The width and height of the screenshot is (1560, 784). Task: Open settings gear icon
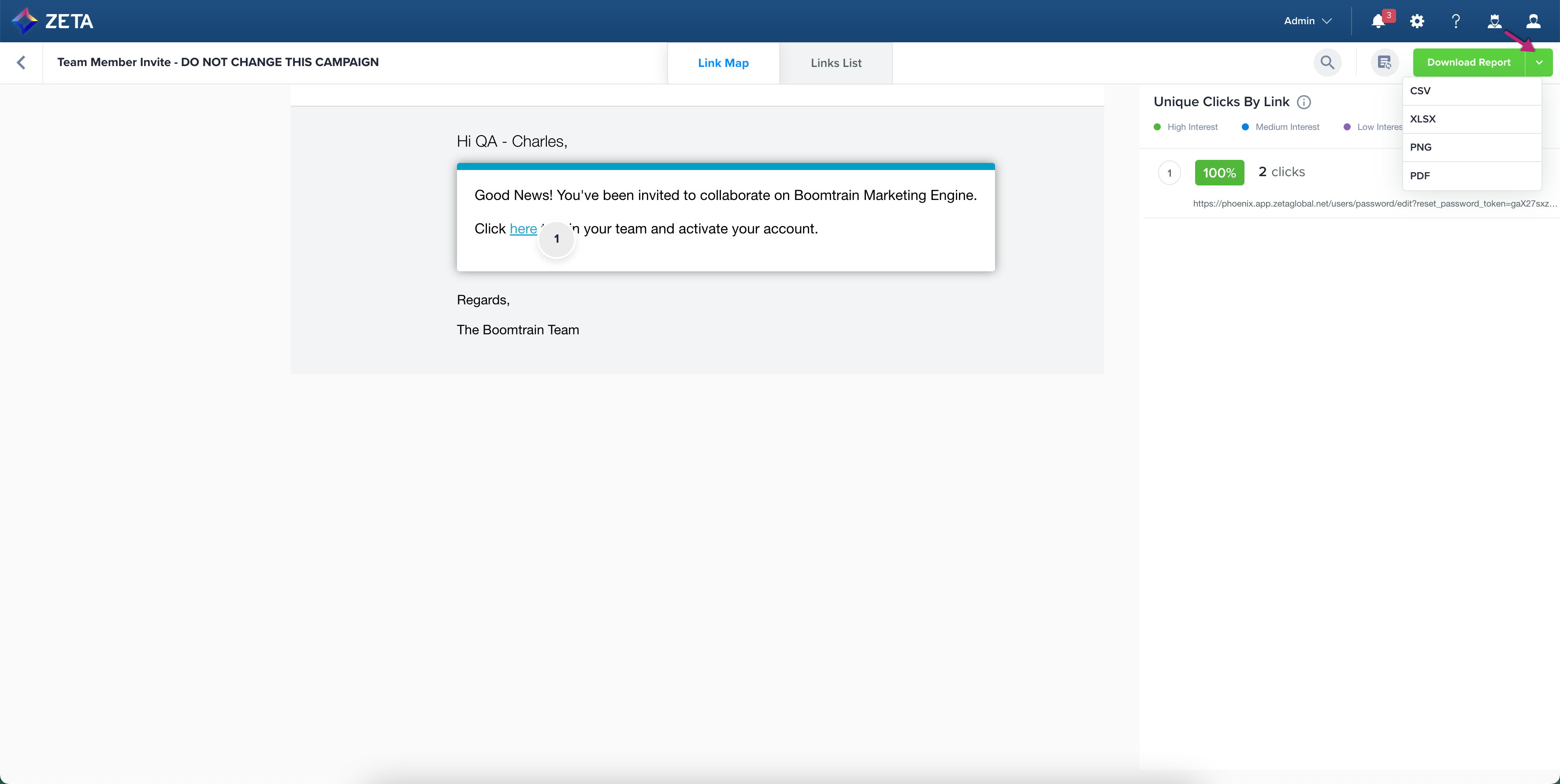pyautogui.click(x=1416, y=21)
